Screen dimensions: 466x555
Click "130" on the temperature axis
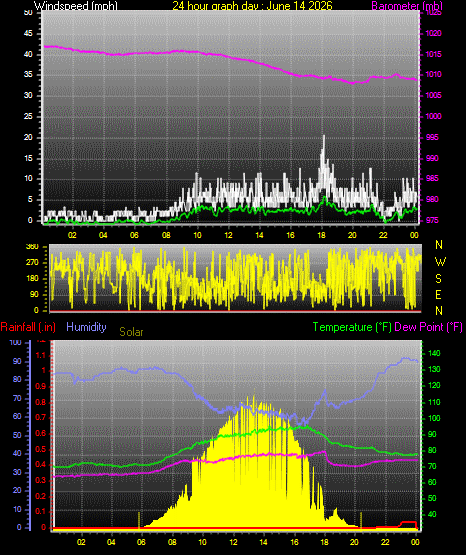[x=434, y=369]
